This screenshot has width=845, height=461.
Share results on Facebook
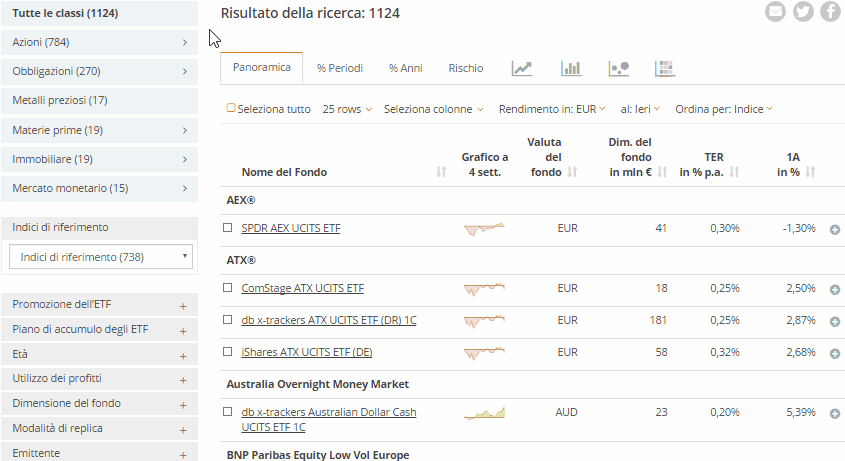point(830,12)
